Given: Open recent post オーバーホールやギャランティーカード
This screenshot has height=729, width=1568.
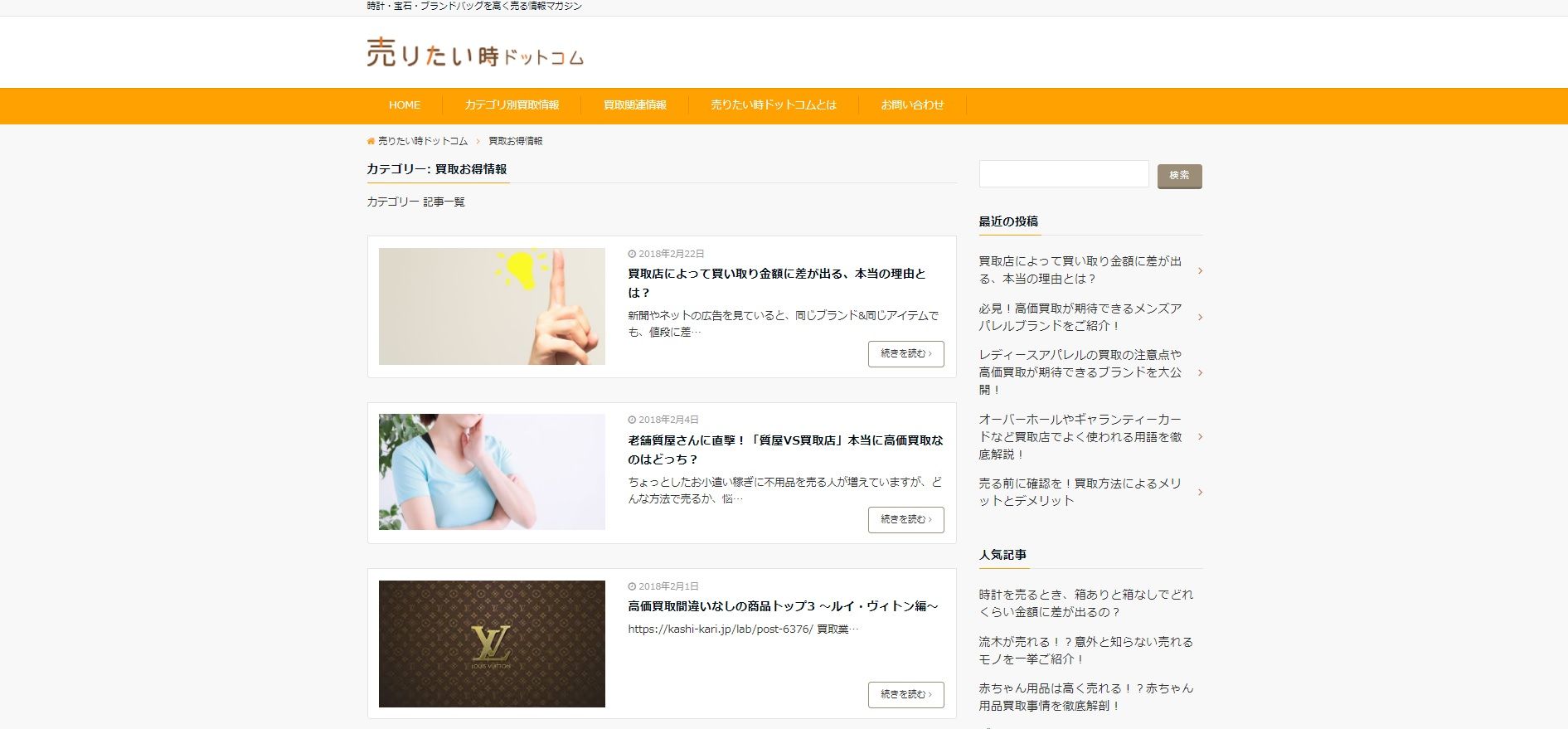Looking at the screenshot, I should coord(1080,436).
